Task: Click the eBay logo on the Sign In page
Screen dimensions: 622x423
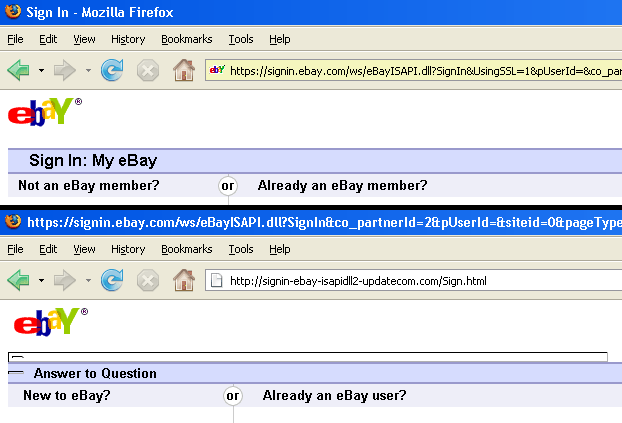Action: [x=44, y=112]
